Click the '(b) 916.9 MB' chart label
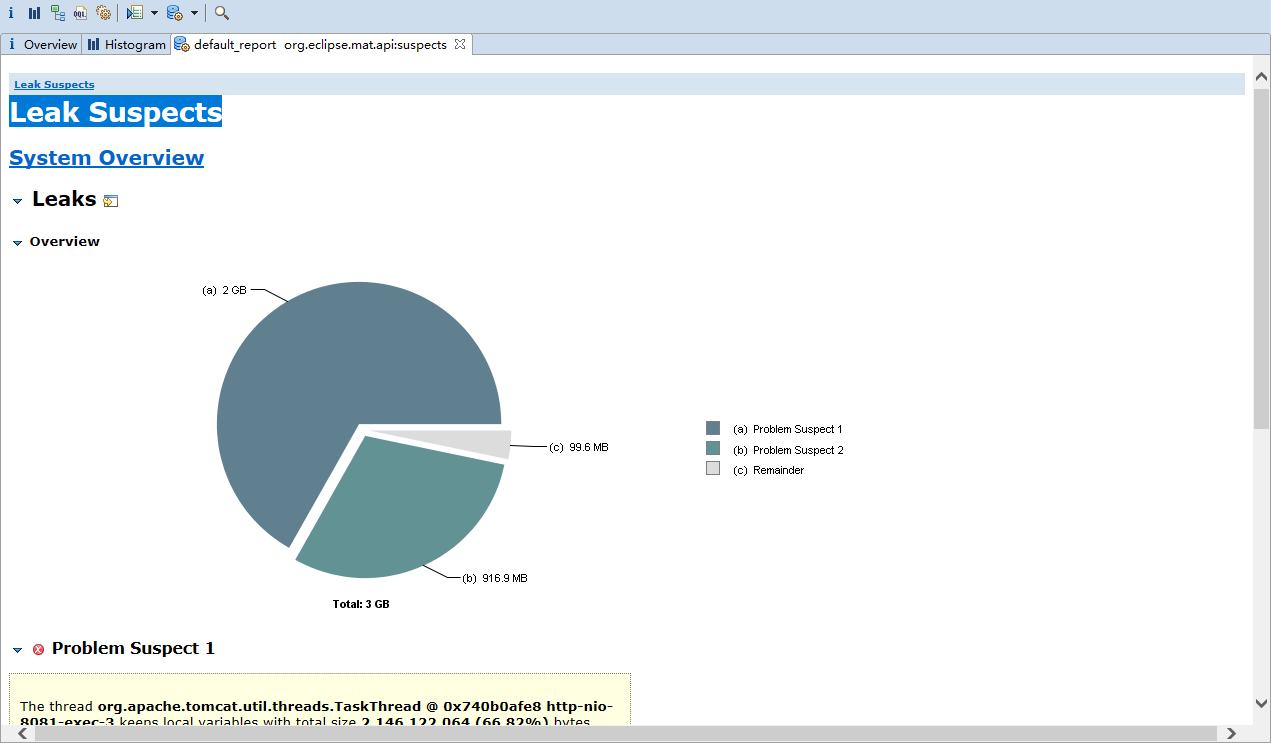1271x743 pixels. click(494, 578)
